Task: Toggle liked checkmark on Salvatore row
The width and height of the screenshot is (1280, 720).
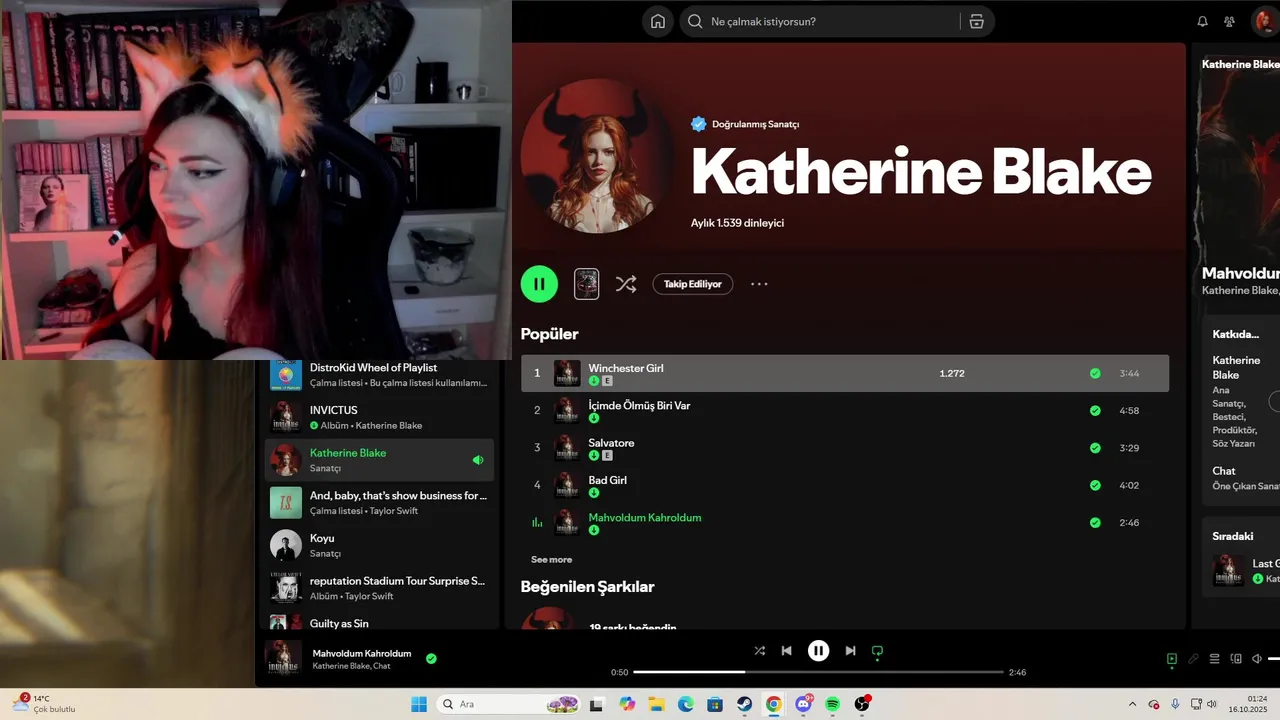Action: coord(1095,448)
